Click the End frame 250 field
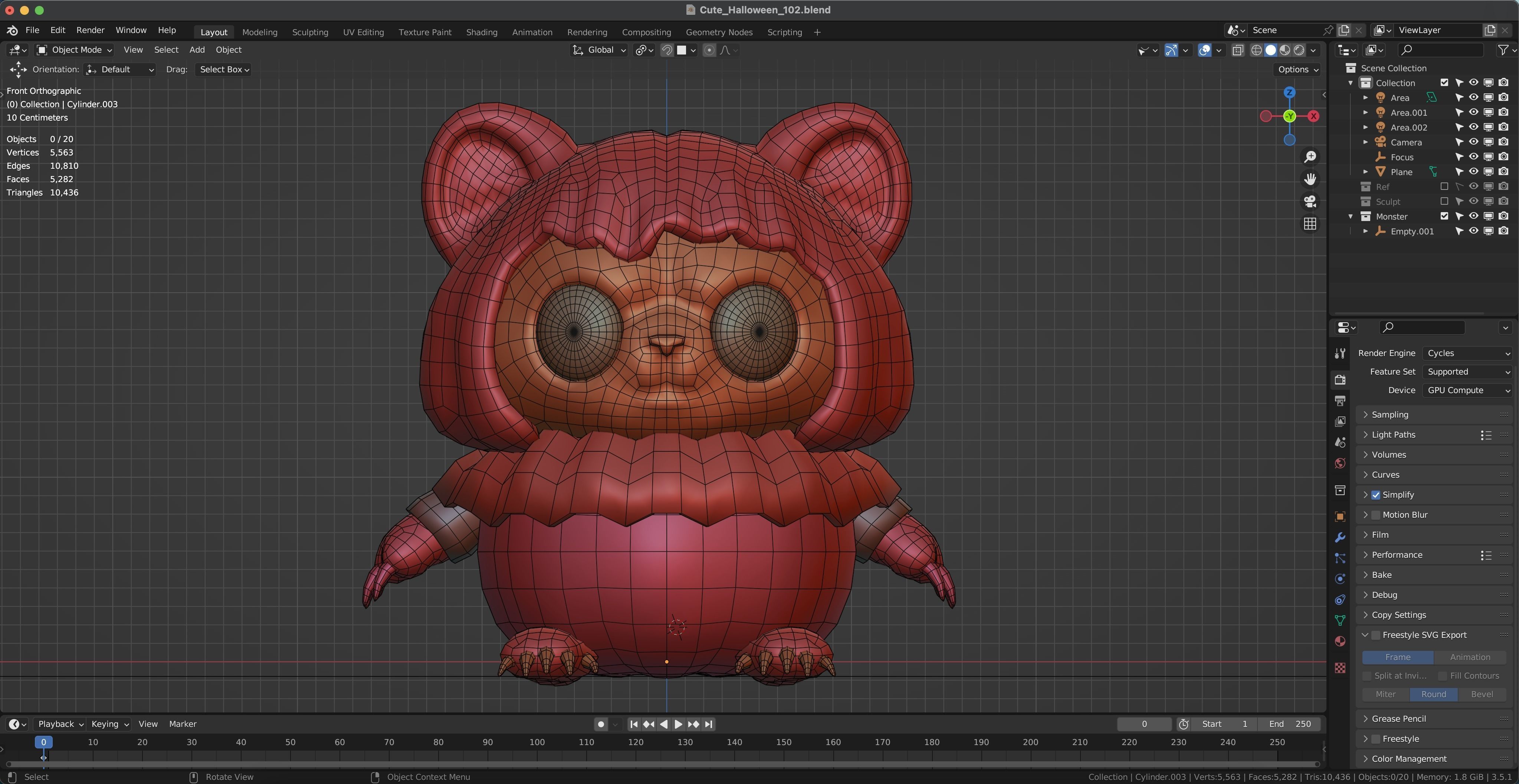Viewport: 1519px width, 784px height. coord(1290,724)
